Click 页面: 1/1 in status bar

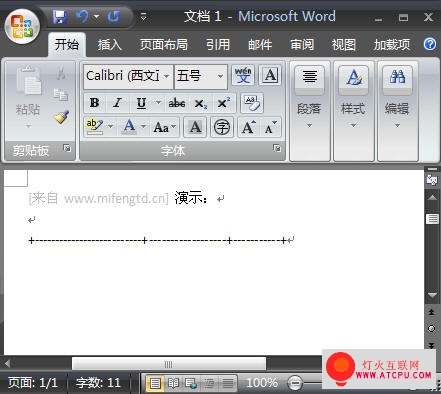tap(32, 383)
